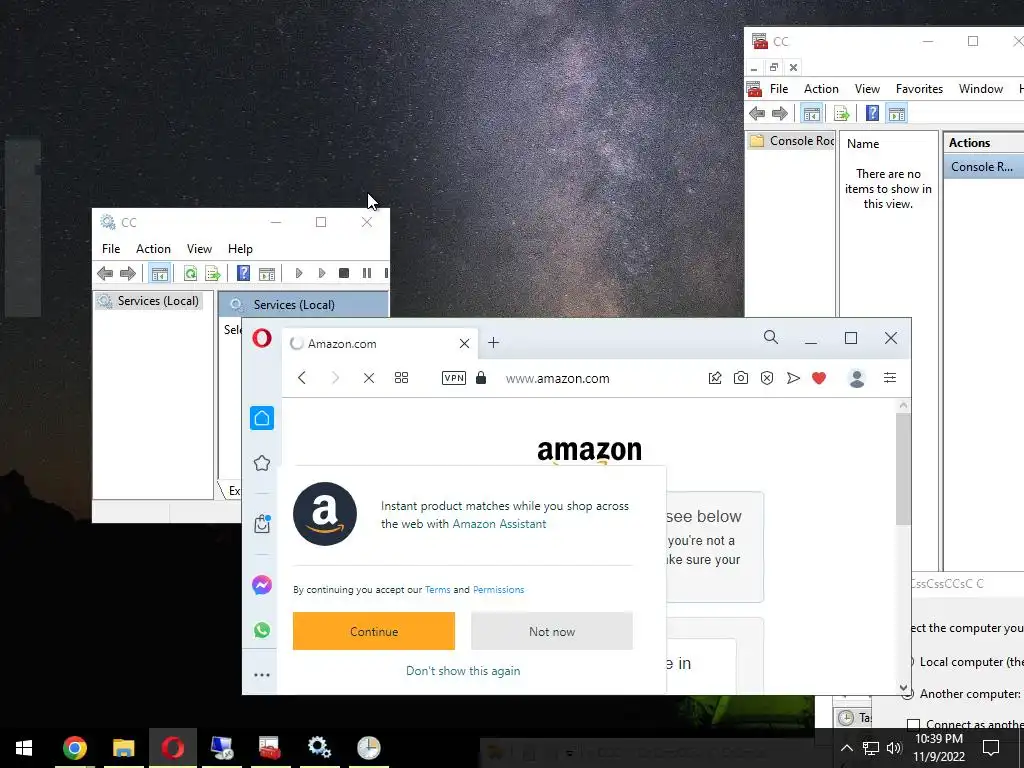The image size is (1024, 768).
Task: Open the Amazon Assistant link
Action: click(499, 524)
